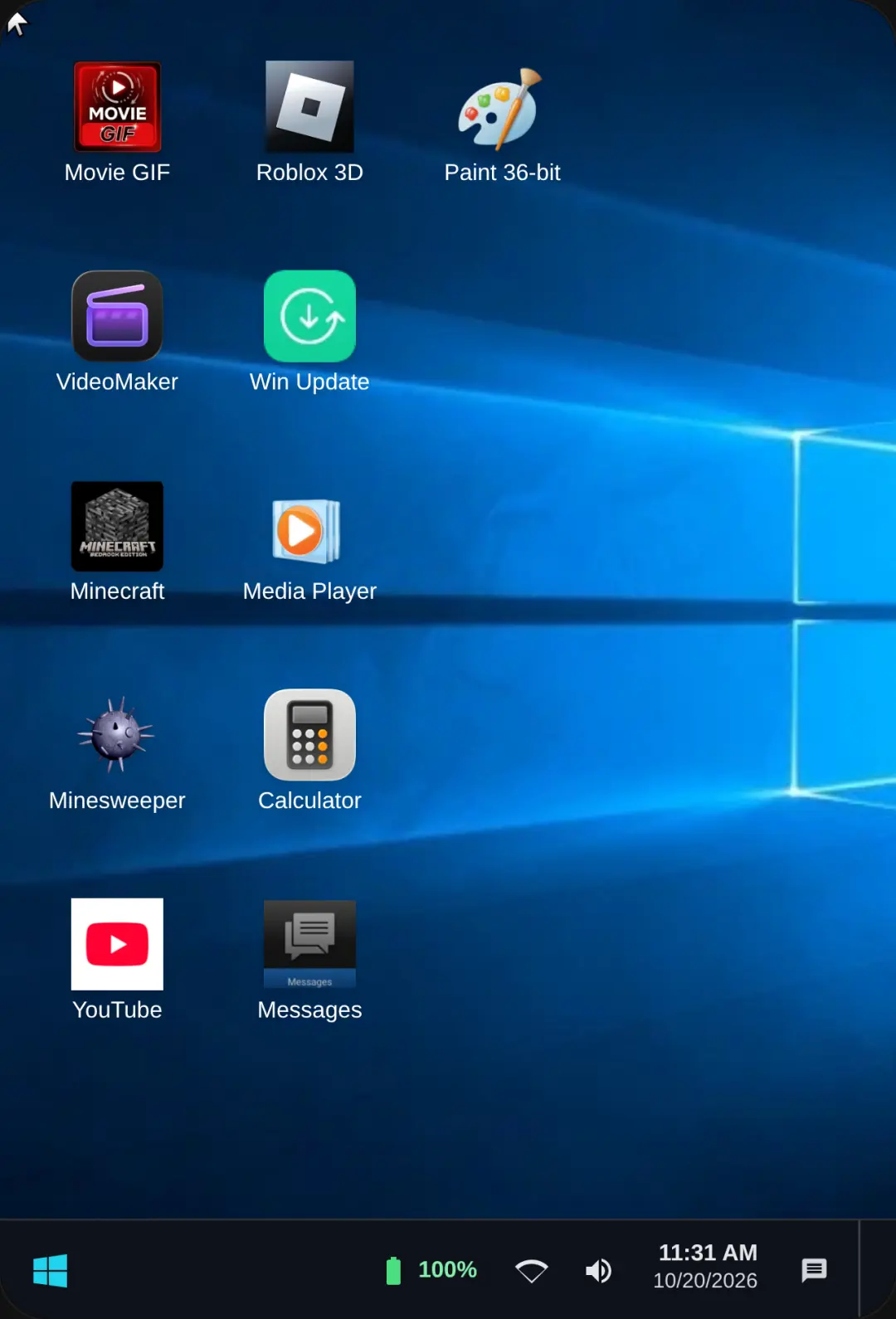The height and width of the screenshot is (1319, 896).
Task: Open the Wi-Fi network indicator
Action: (532, 1270)
